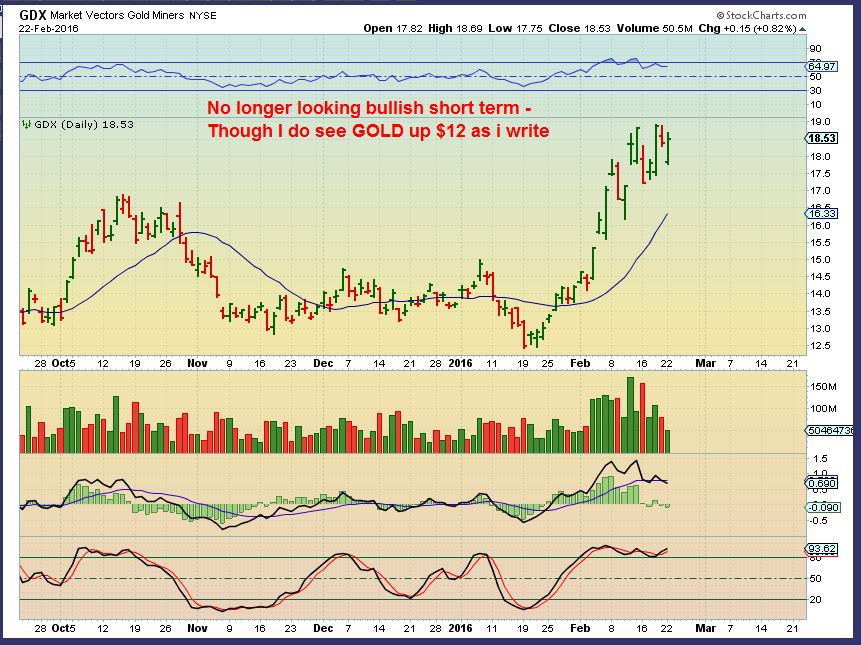Viewport: 861px width, 645px height.
Task: Click the RSI current value tag 64.97
Action: click(x=822, y=66)
